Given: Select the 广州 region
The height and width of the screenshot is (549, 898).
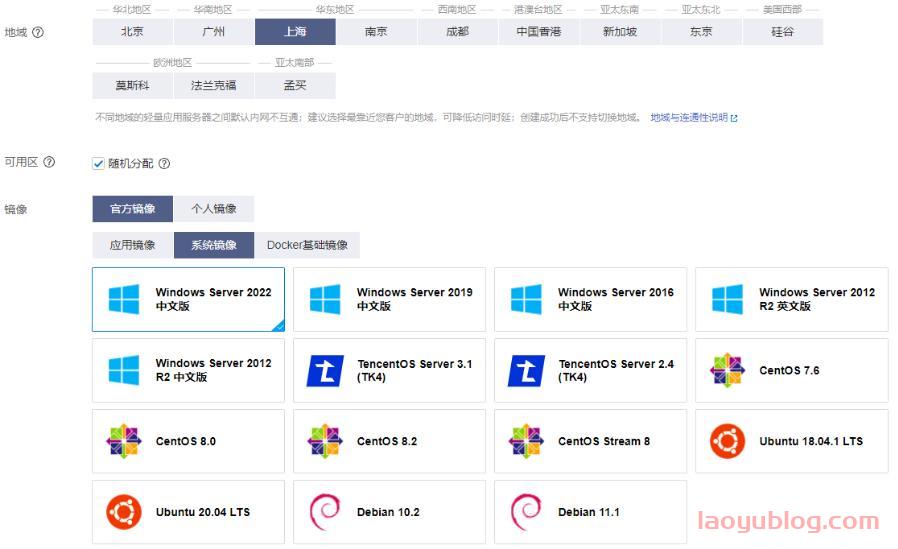Looking at the screenshot, I should (214, 31).
